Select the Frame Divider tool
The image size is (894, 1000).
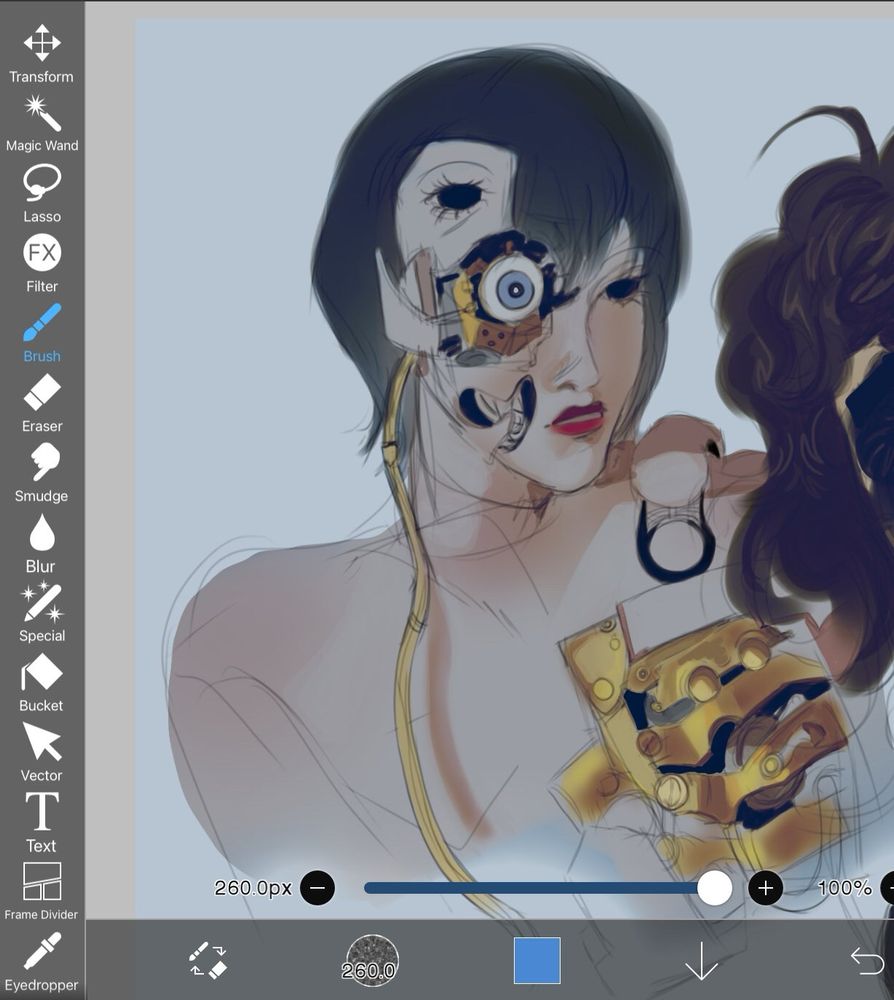(x=41, y=891)
